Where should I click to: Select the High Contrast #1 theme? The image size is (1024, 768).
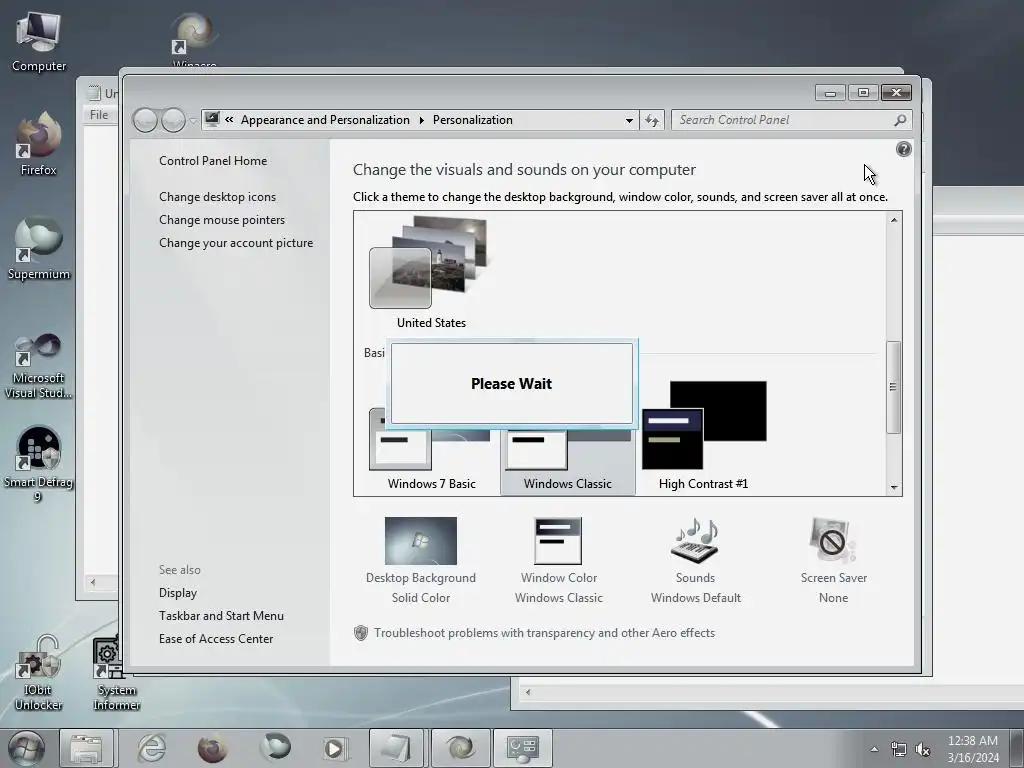pos(703,436)
